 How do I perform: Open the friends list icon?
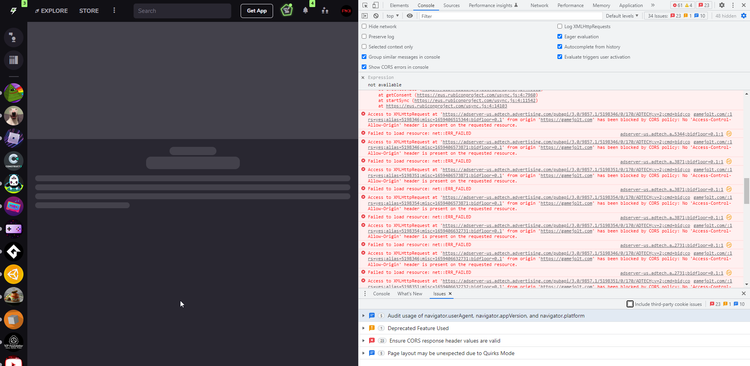coord(325,11)
